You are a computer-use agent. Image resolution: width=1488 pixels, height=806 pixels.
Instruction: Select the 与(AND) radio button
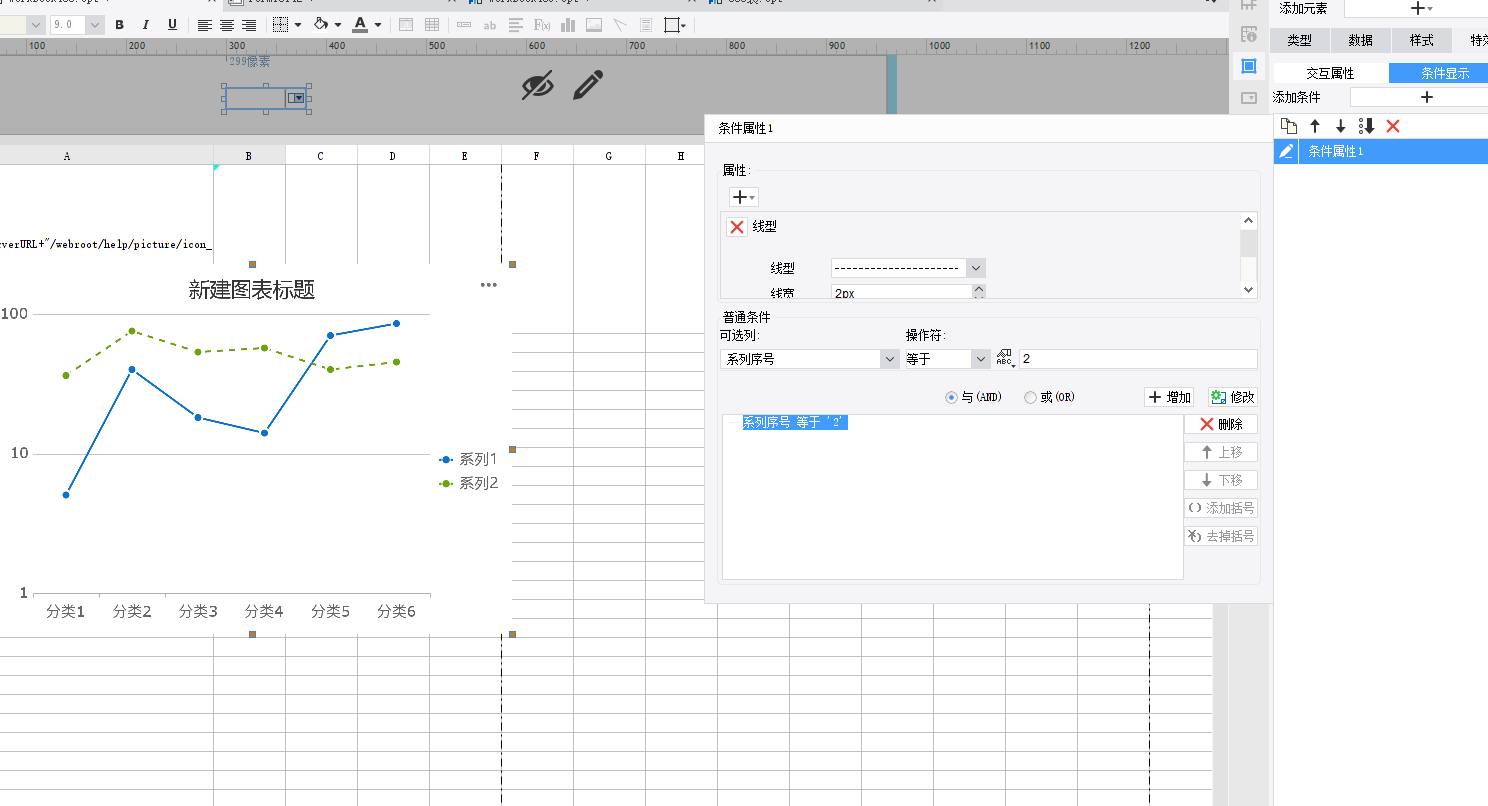point(951,397)
